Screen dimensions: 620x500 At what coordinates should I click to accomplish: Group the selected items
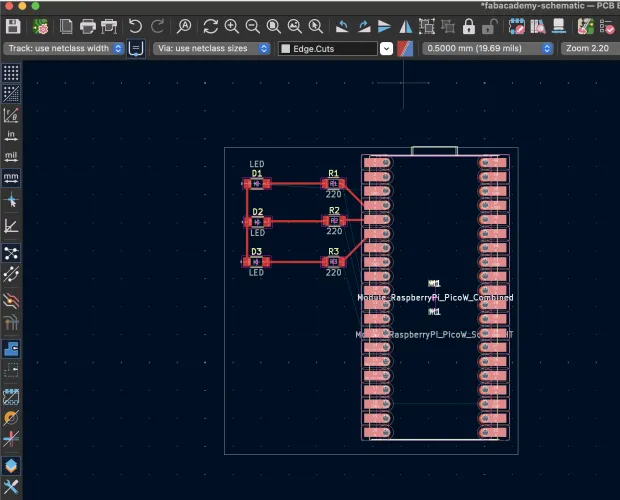click(x=427, y=26)
